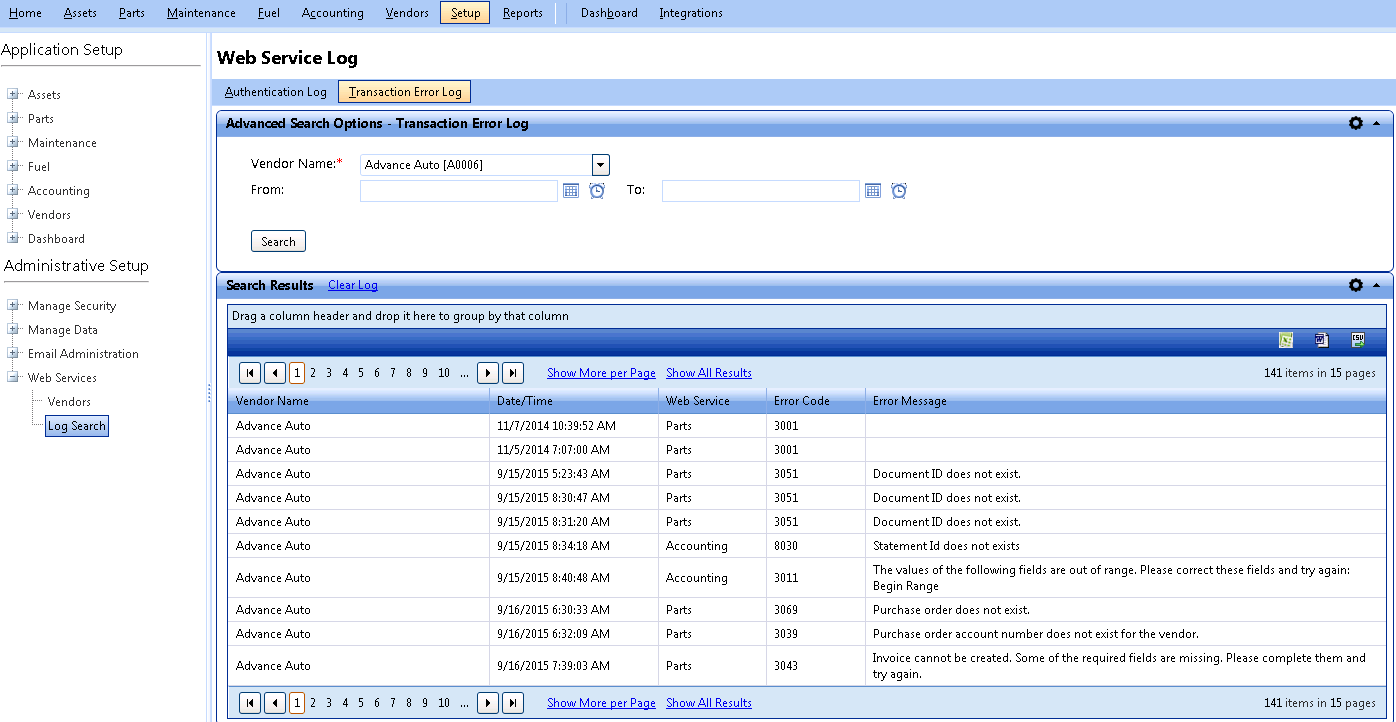Export results to Word document
The width and height of the screenshot is (1396, 722).
[1321, 340]
